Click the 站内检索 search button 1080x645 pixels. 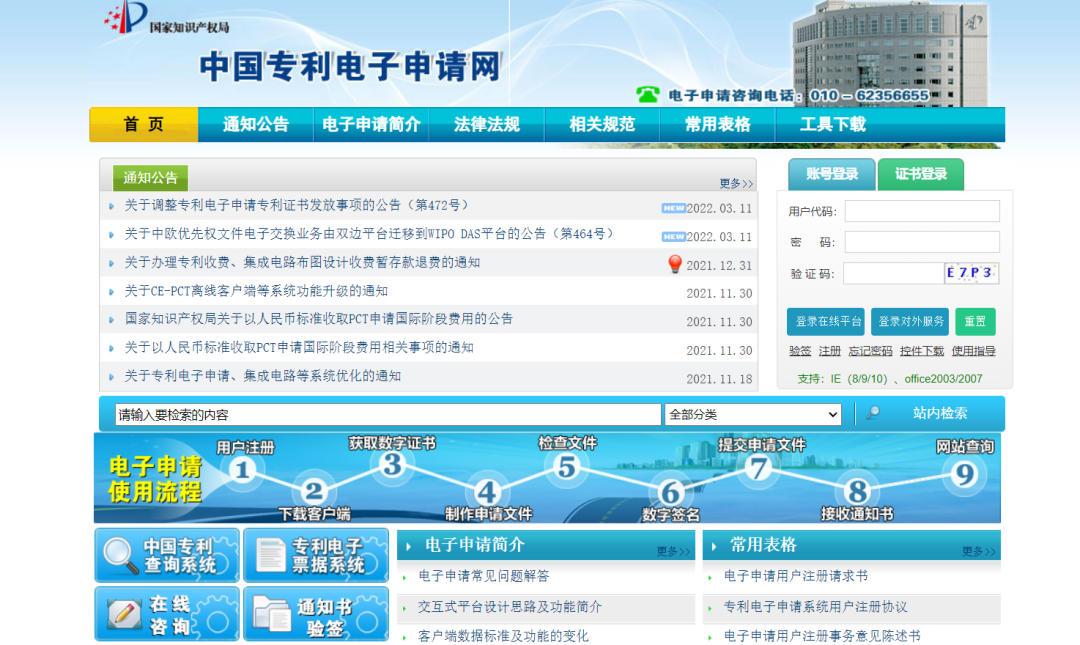coord(939,413)
